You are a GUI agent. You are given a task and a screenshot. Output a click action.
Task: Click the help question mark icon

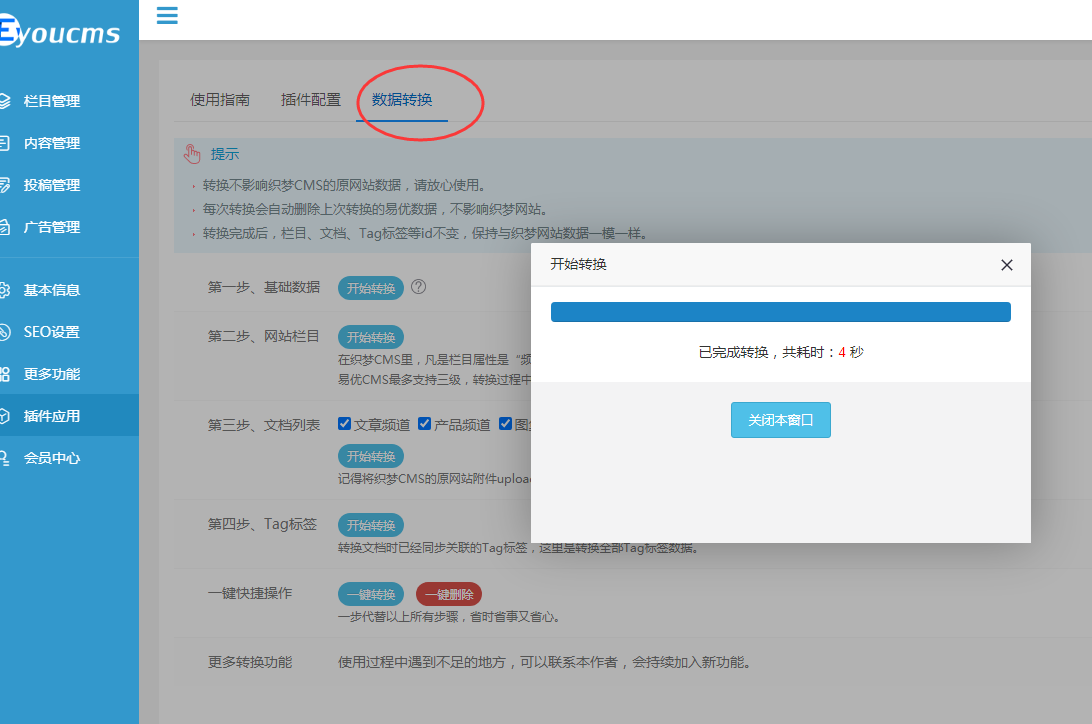coord(419,287)
